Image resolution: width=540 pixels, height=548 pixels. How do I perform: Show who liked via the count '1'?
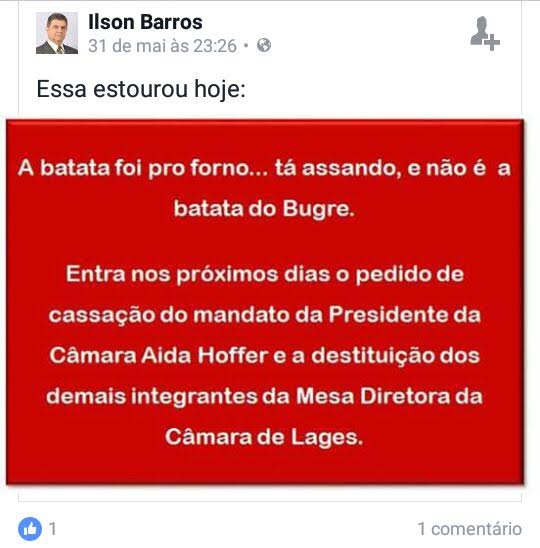(x=53, y=529)
